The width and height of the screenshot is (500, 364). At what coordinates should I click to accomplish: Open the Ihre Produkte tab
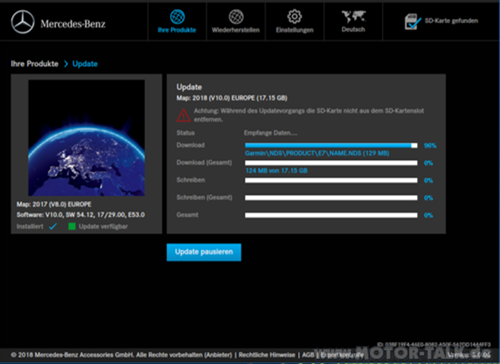tap(177, 22)
